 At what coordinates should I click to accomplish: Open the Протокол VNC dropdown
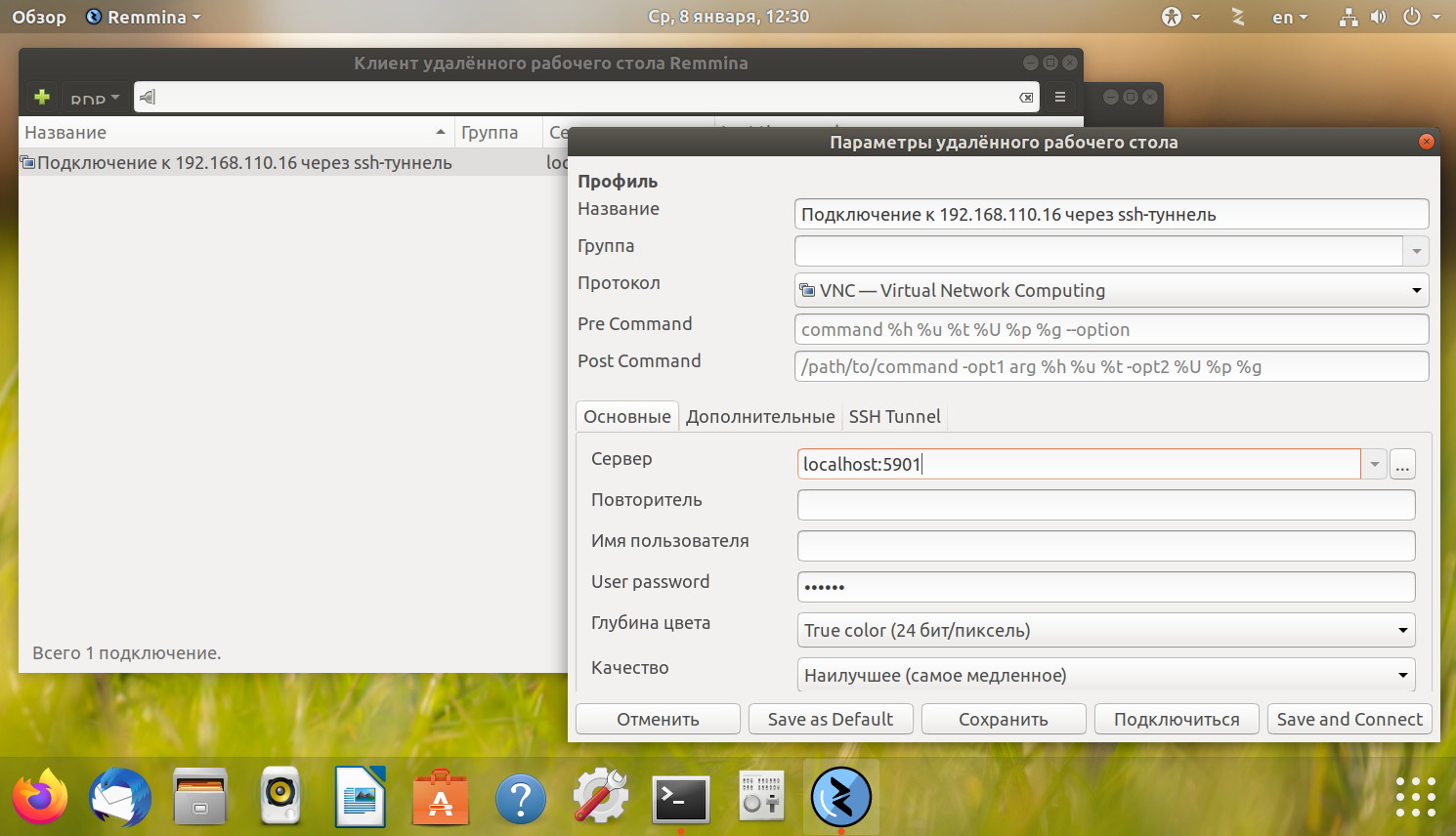[x=1111, y=290]
